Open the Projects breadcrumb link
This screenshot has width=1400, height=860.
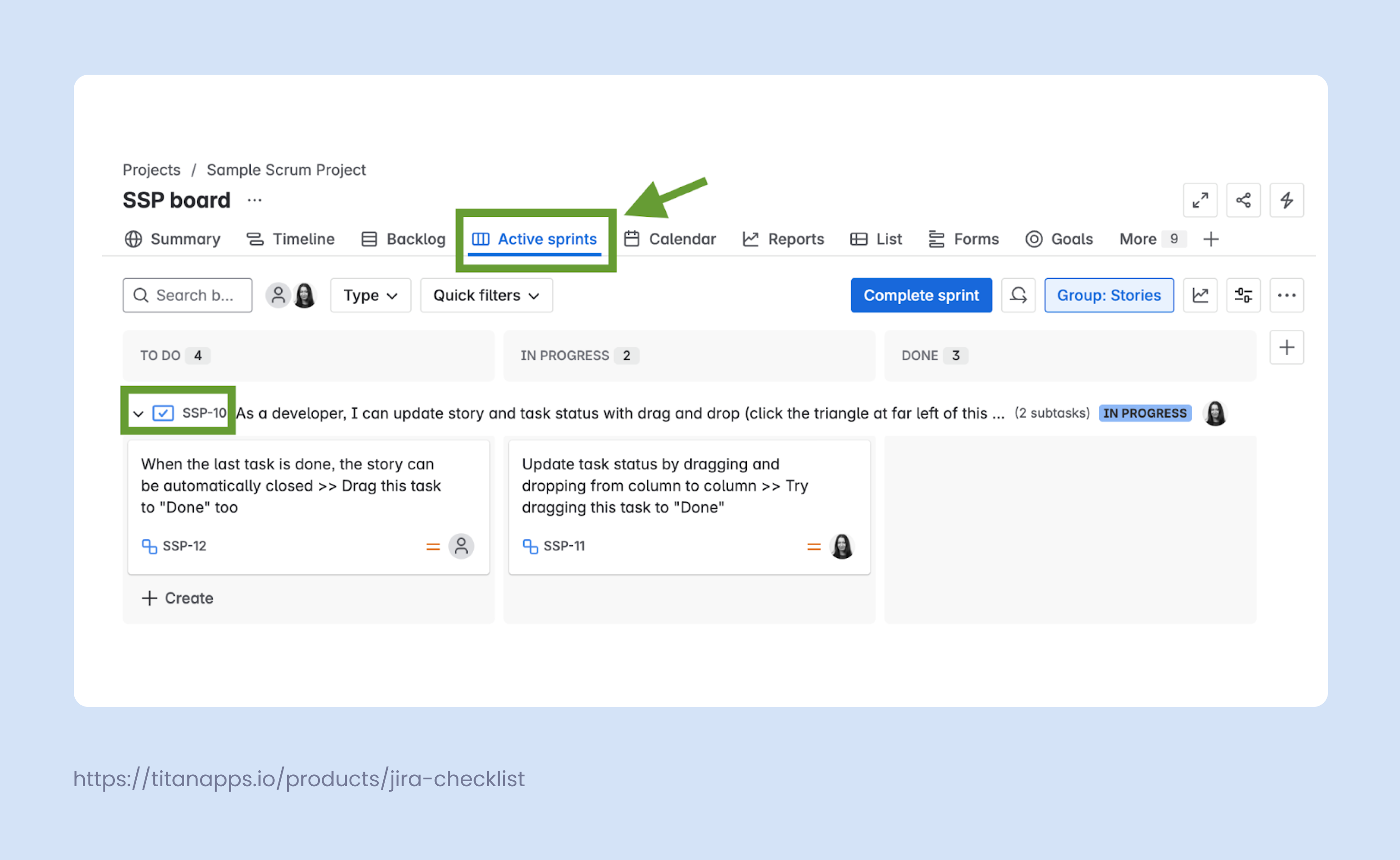(151, 169)
